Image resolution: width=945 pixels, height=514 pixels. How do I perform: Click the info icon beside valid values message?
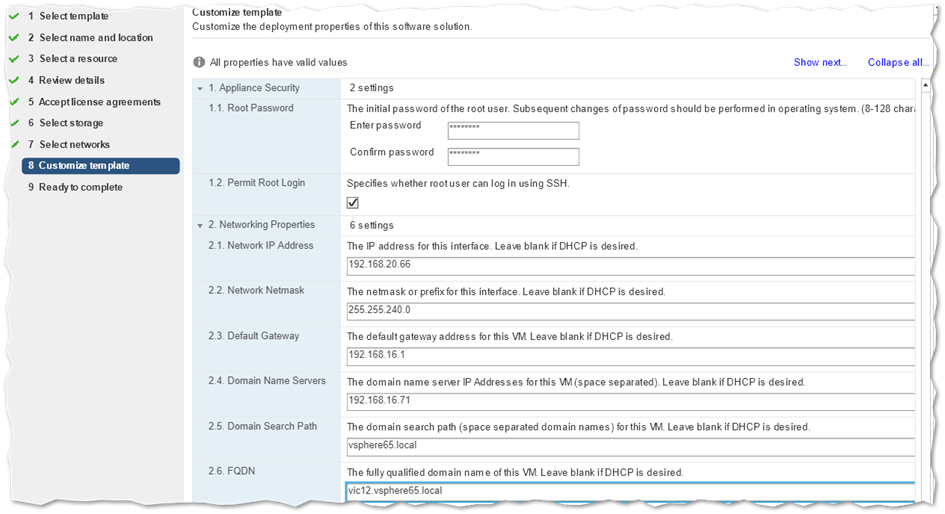pyautogui.click(x=199, y=62)
